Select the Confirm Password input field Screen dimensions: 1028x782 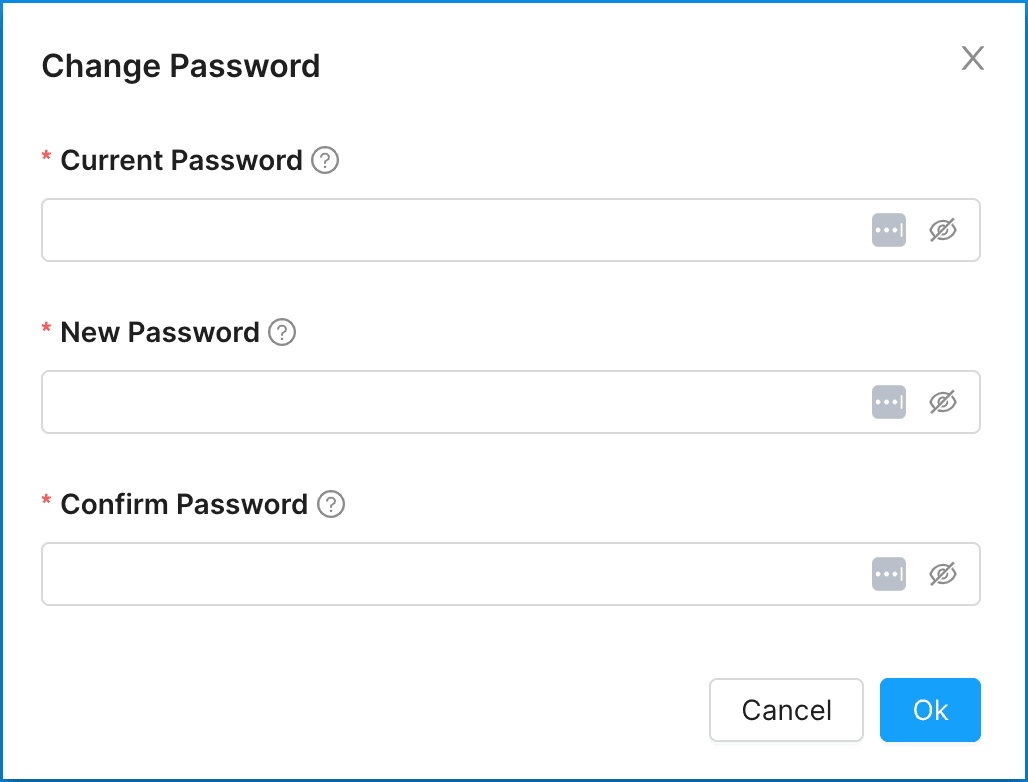(x=450, y=574)
